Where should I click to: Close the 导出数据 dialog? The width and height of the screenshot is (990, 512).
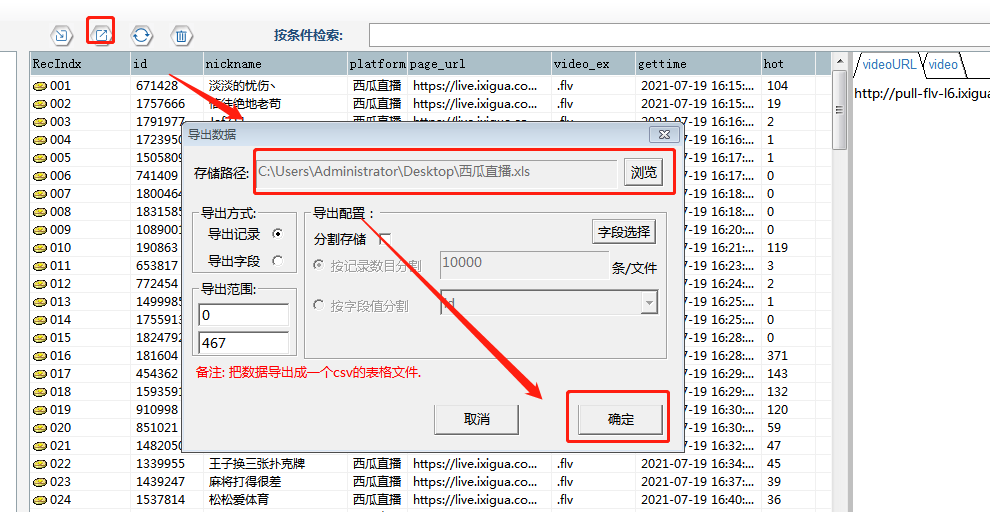(664, 134)
